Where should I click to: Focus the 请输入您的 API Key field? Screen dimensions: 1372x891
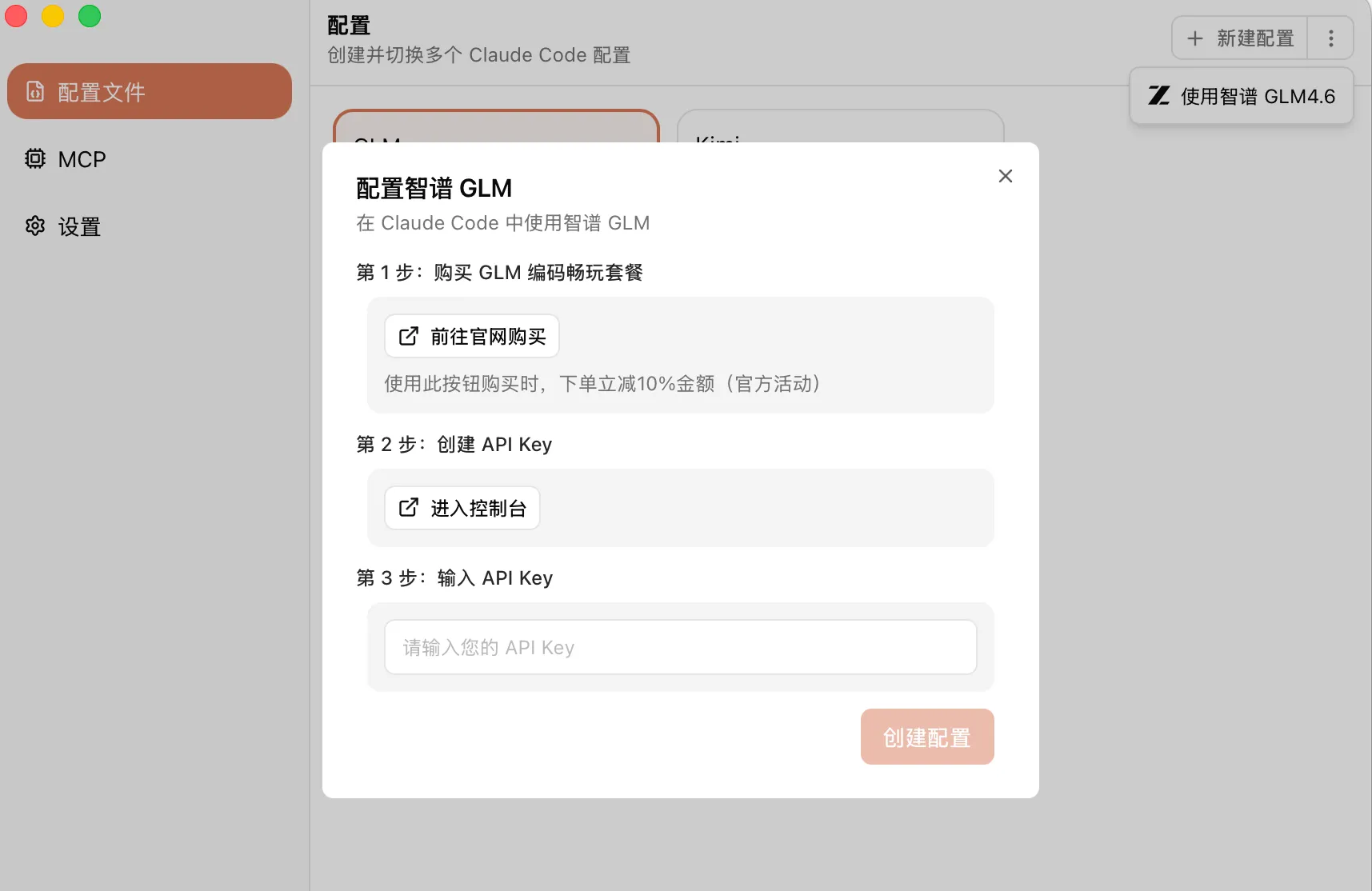pos(680,647)
